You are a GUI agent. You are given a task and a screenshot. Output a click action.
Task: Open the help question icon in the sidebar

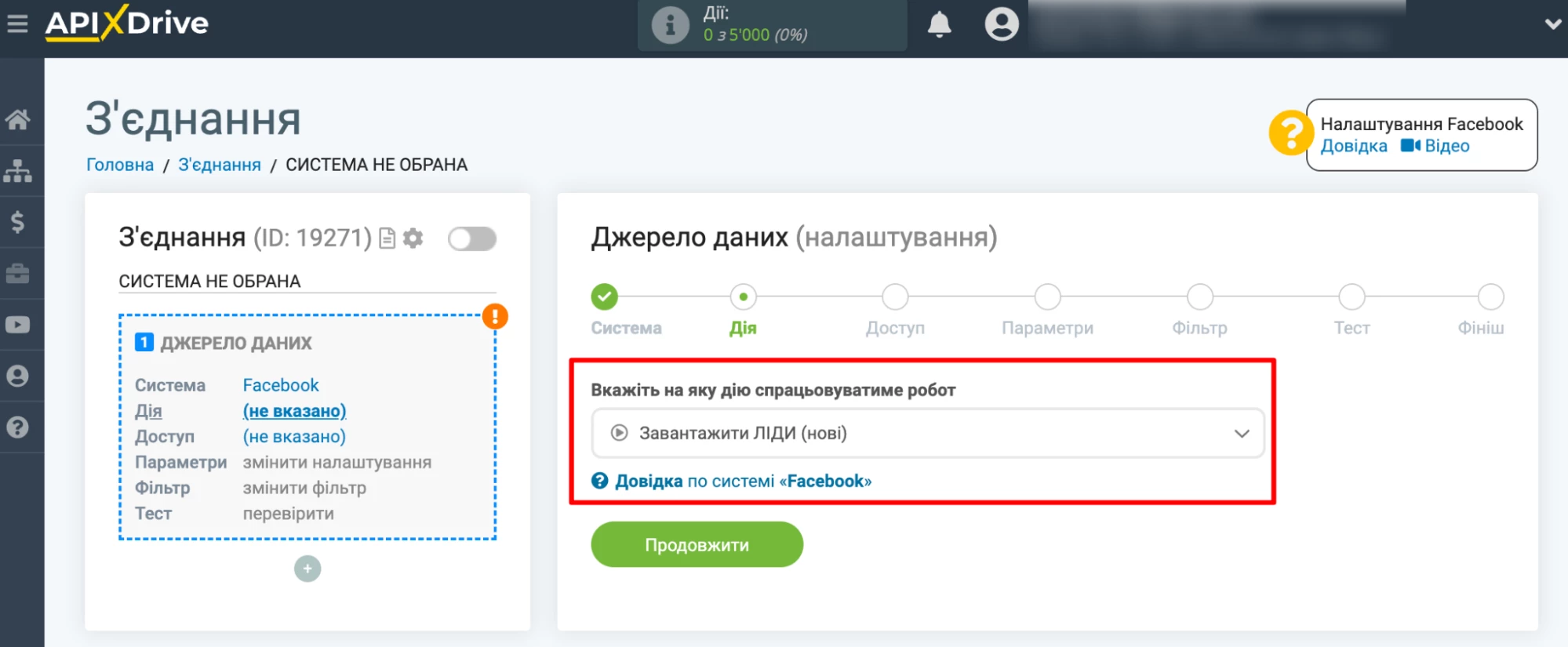[18, 427]
